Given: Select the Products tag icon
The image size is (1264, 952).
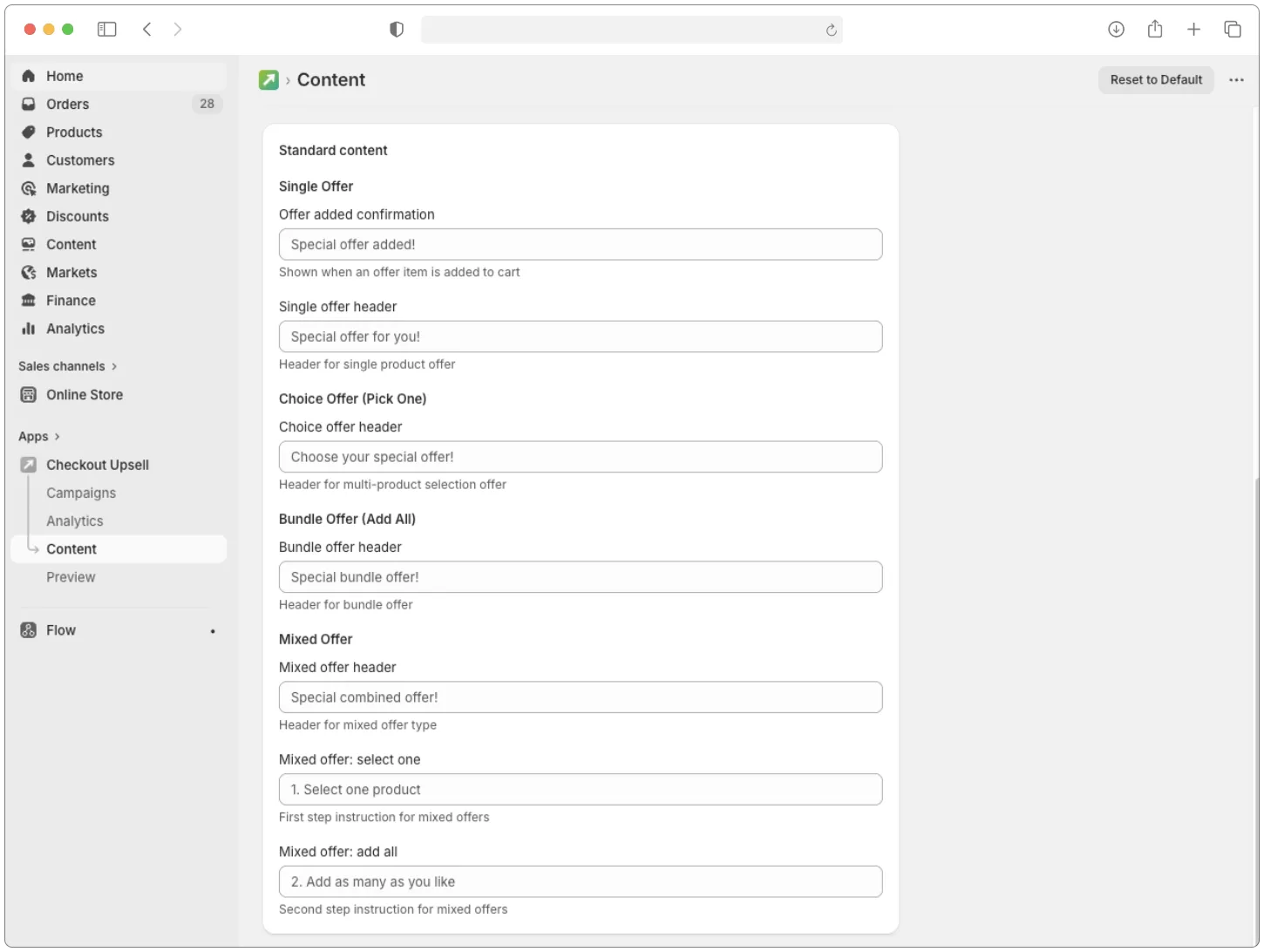Looking at the screenshot, I should pos(28,132).
